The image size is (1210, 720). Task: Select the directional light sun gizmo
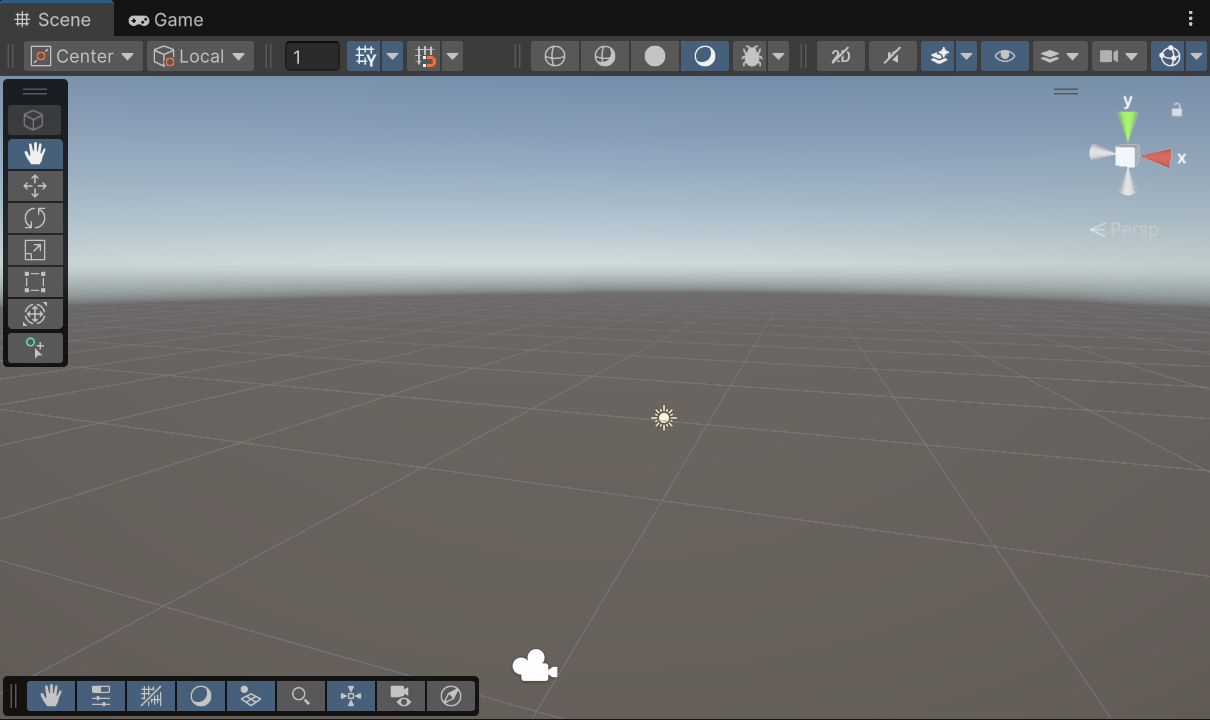click(x=664, y=418)
